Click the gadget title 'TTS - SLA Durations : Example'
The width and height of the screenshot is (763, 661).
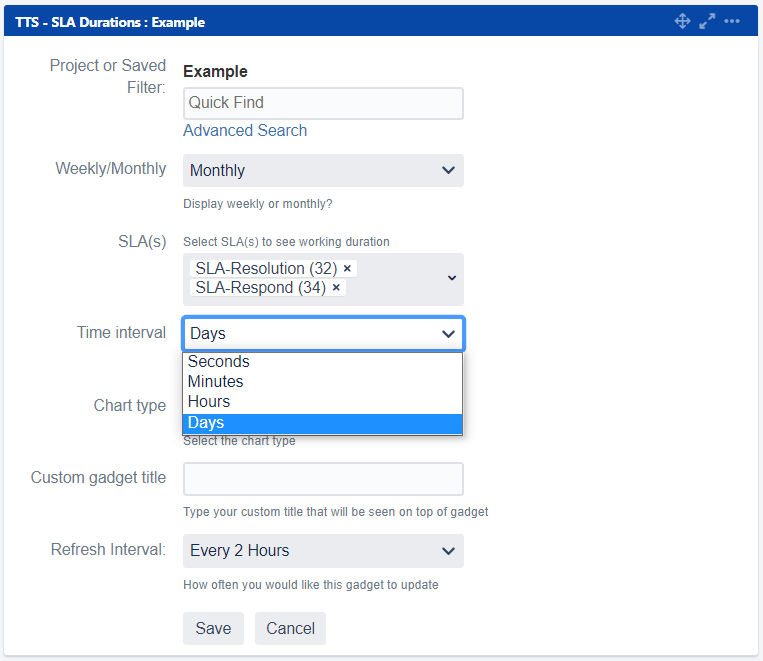(110, 22)
